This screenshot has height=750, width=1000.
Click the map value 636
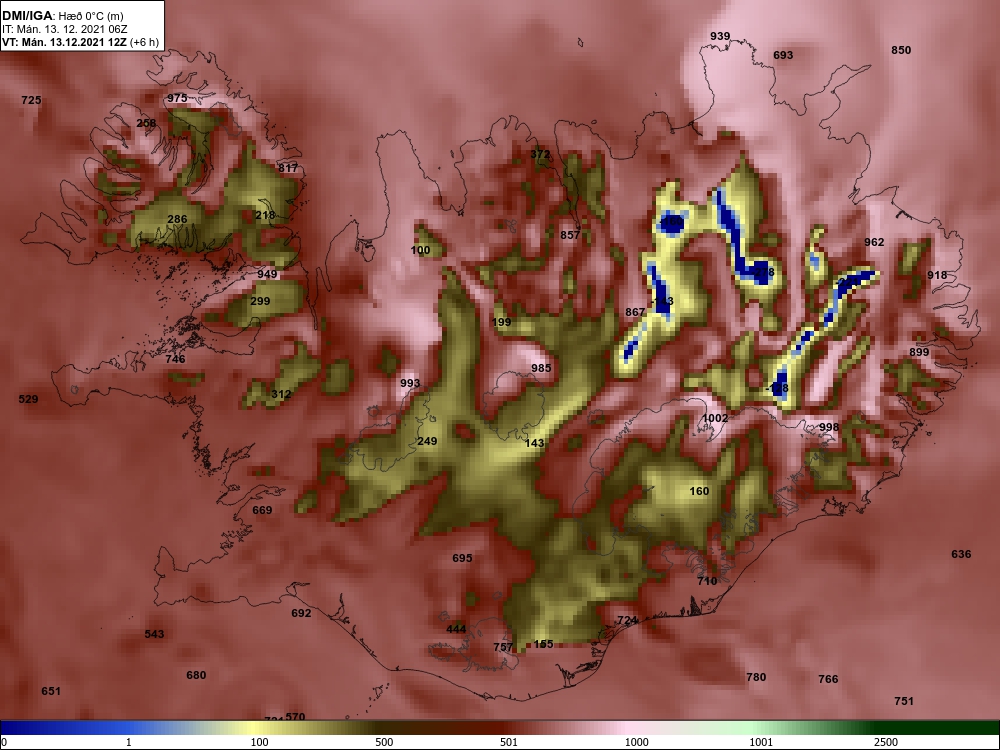tap(961, 554)
